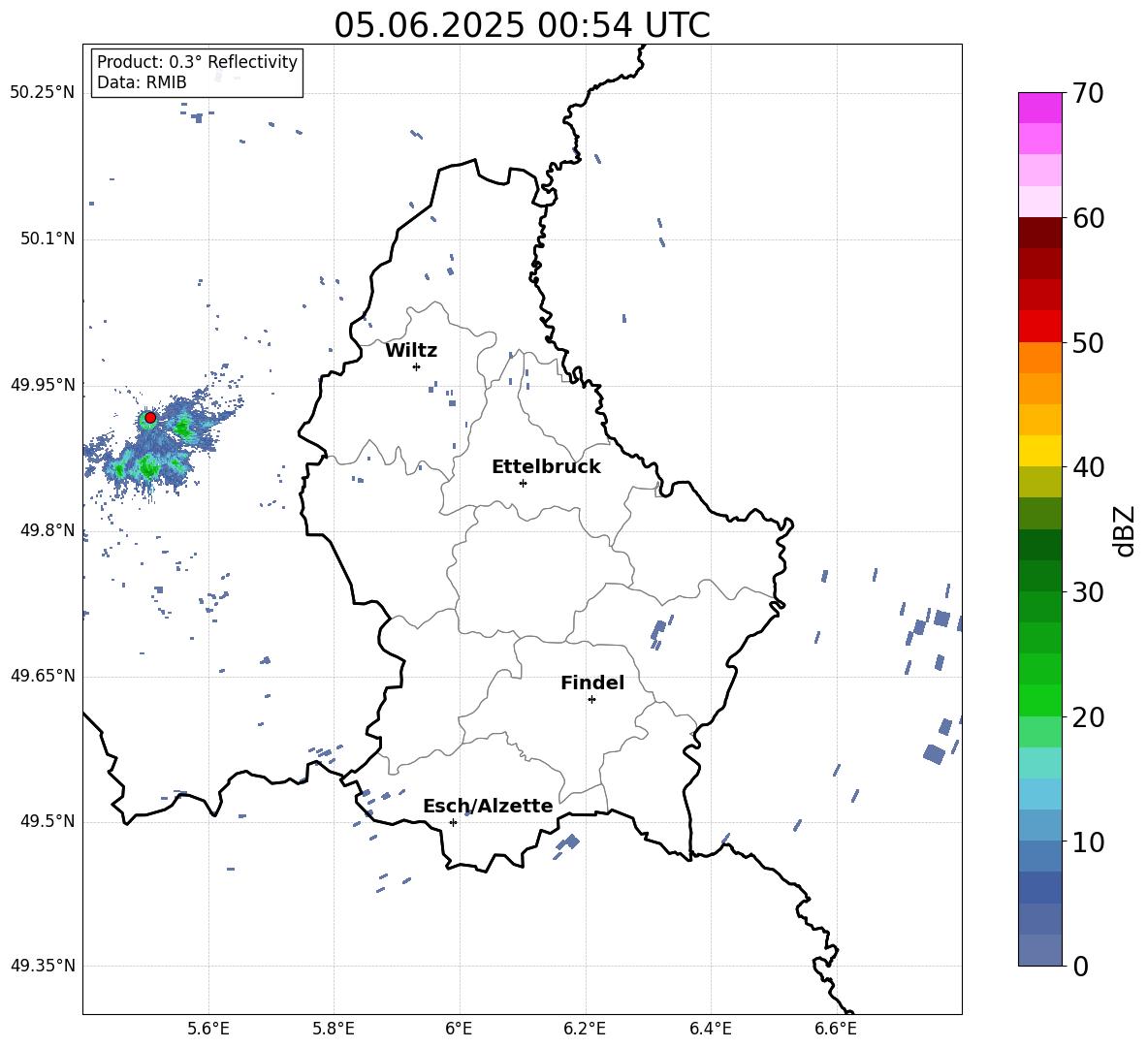
Task: Click the red radar location dot
Action: (150, 418)
